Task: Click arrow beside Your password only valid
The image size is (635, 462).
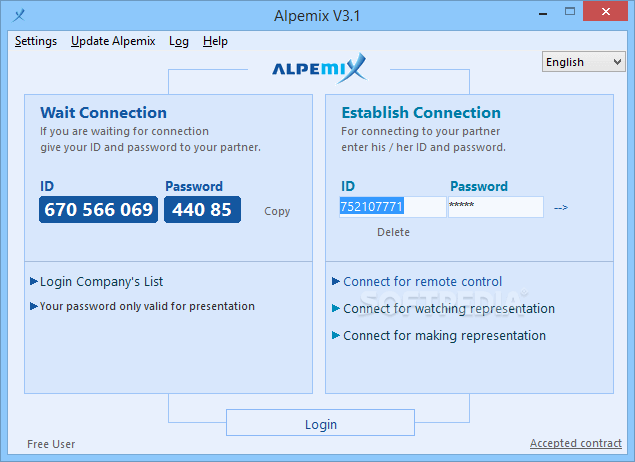Action: coord(34,306)
